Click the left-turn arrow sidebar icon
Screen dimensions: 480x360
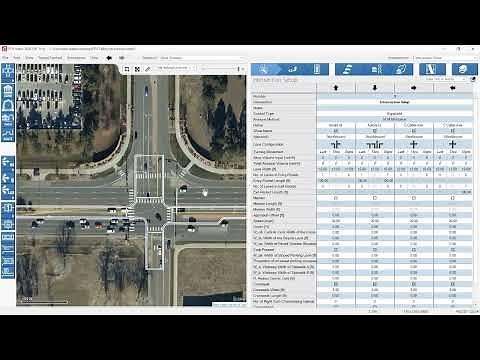pyautogui.click(x=8, y=179)
